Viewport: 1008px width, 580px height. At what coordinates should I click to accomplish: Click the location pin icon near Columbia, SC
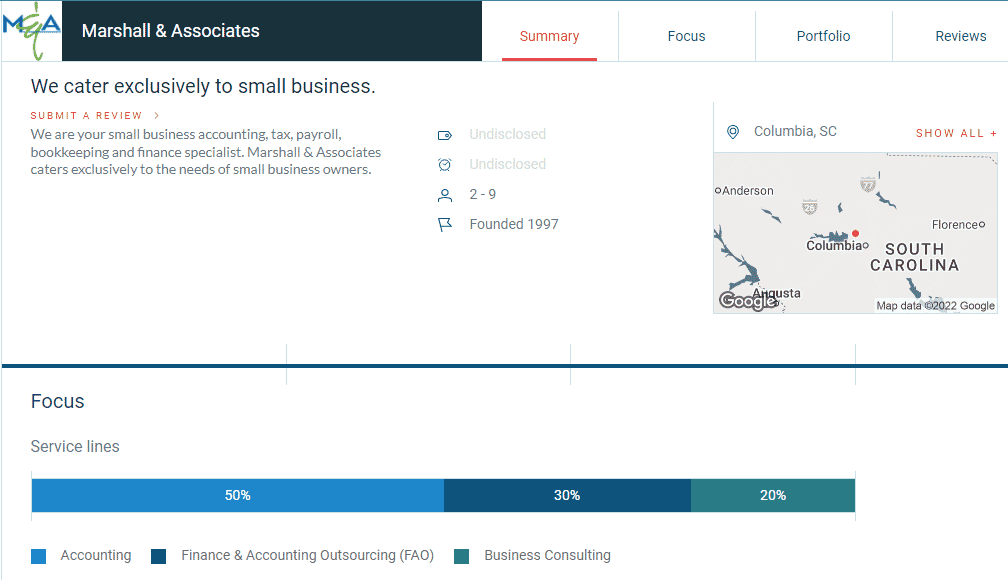733,131
